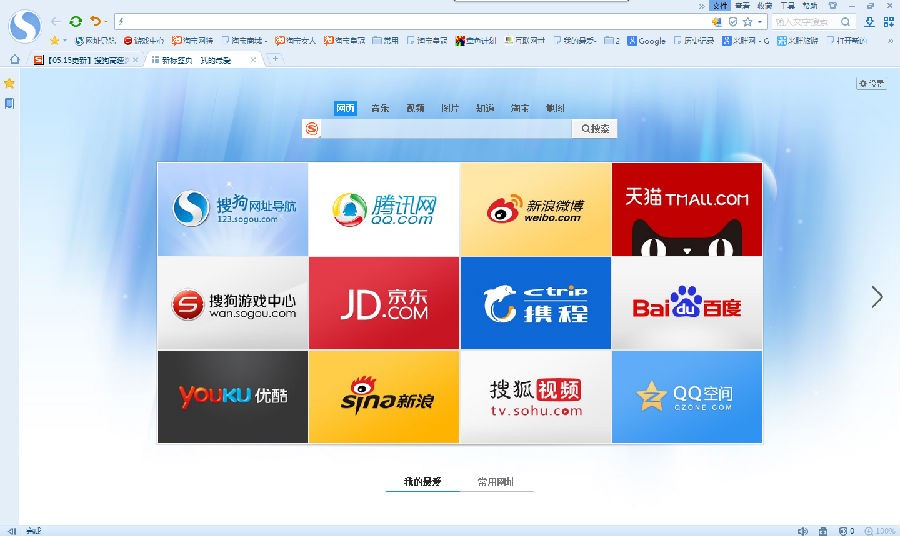
Task: Open the JD.COM 京东 tile
Action: 383,303
